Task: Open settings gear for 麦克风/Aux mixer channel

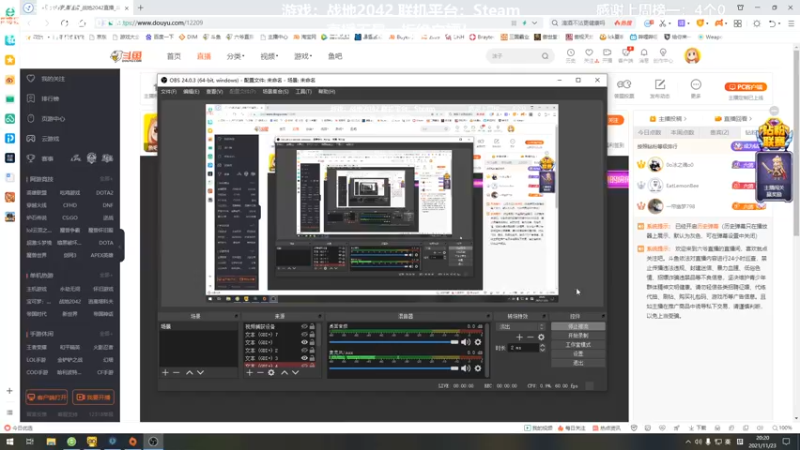Action: 478,368
